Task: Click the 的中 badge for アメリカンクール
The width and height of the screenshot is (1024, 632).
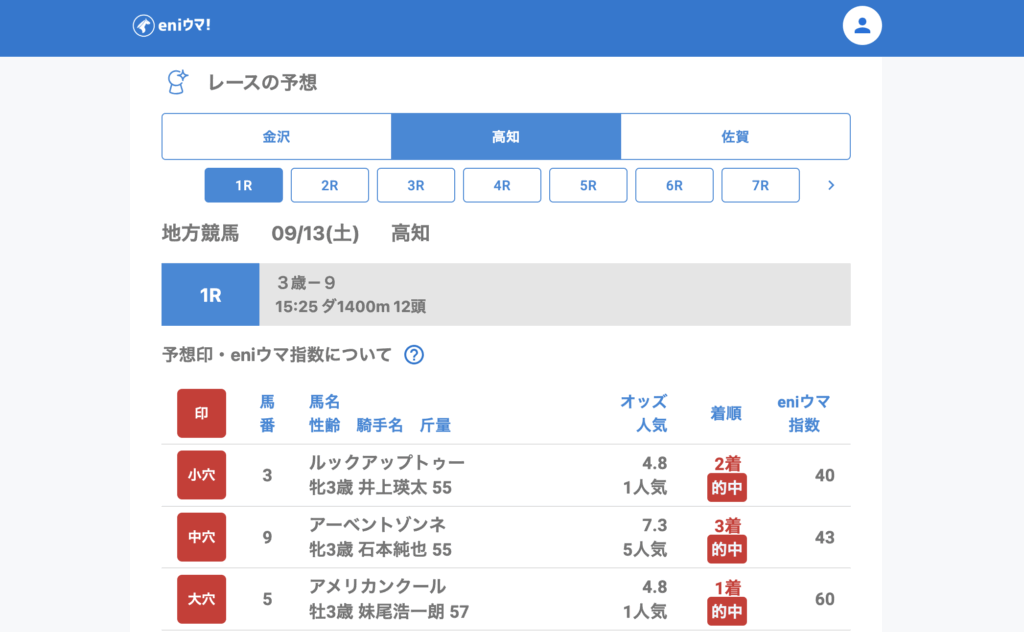Action: point(727,611)
